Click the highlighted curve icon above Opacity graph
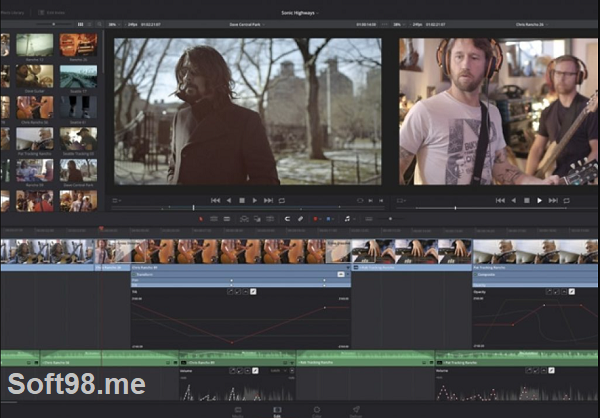 (x=572, y=292)
